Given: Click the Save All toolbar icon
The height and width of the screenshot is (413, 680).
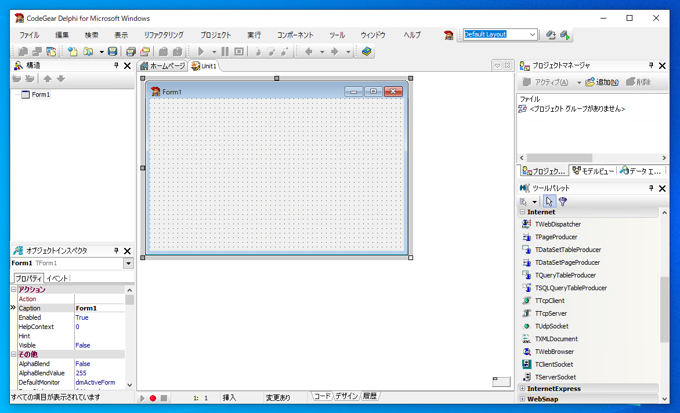Looking at the screenshot, I should click(x=131, y=52).
